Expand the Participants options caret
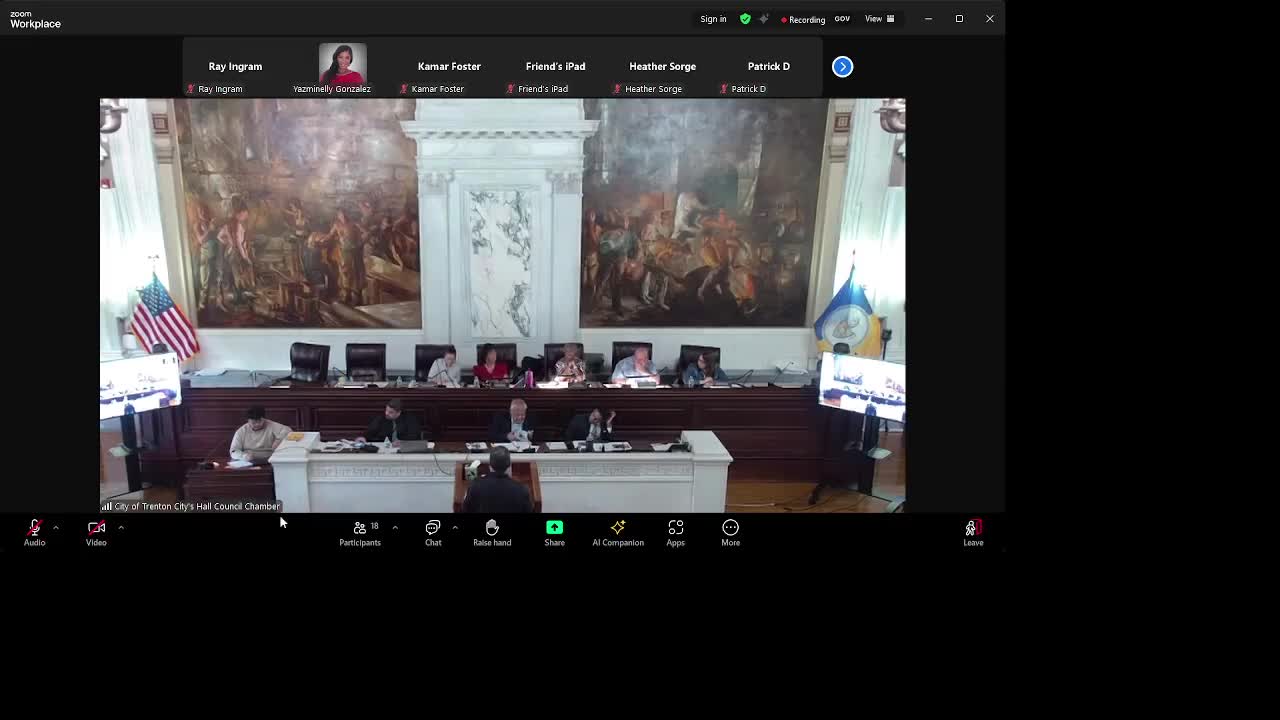Image resolution: width=1280 pixels, height=720 pixels. (395, 527)
